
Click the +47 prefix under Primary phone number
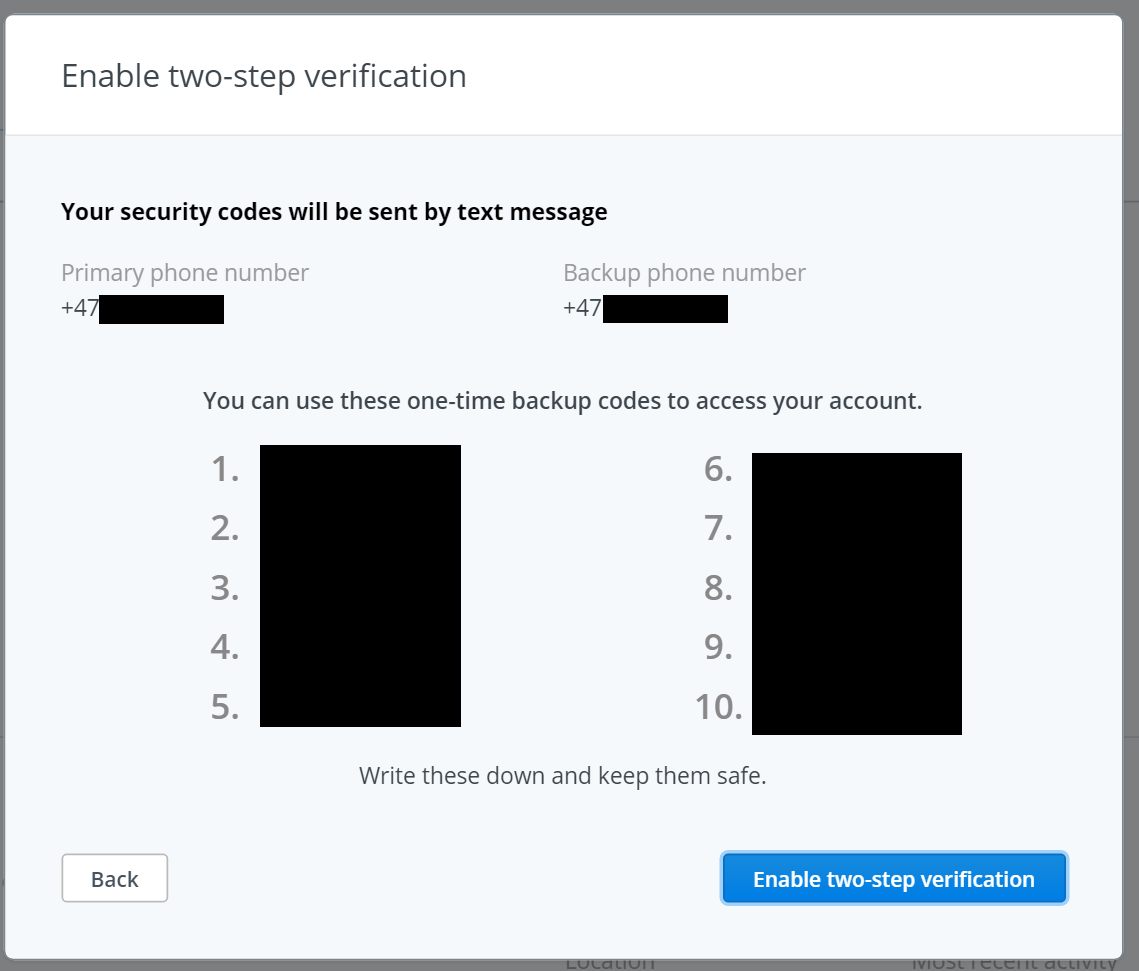click(80, 308)
